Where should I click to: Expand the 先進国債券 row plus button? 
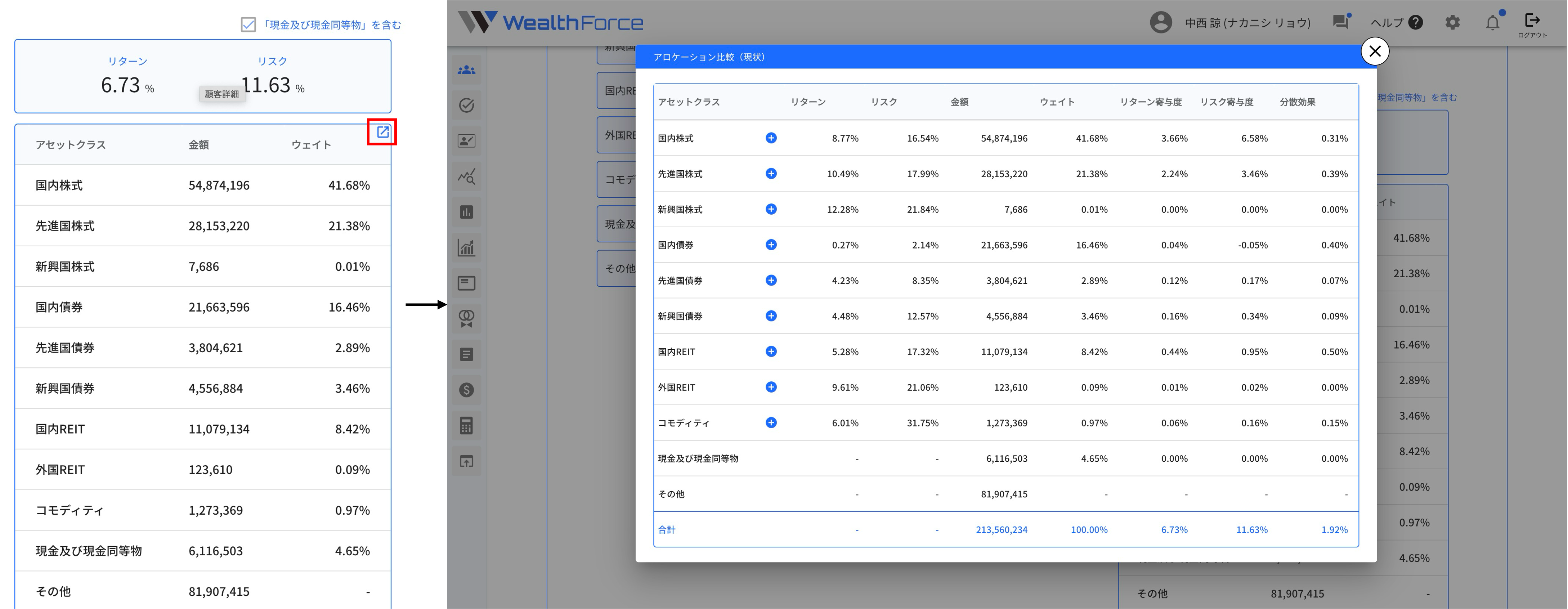[771, 280]
